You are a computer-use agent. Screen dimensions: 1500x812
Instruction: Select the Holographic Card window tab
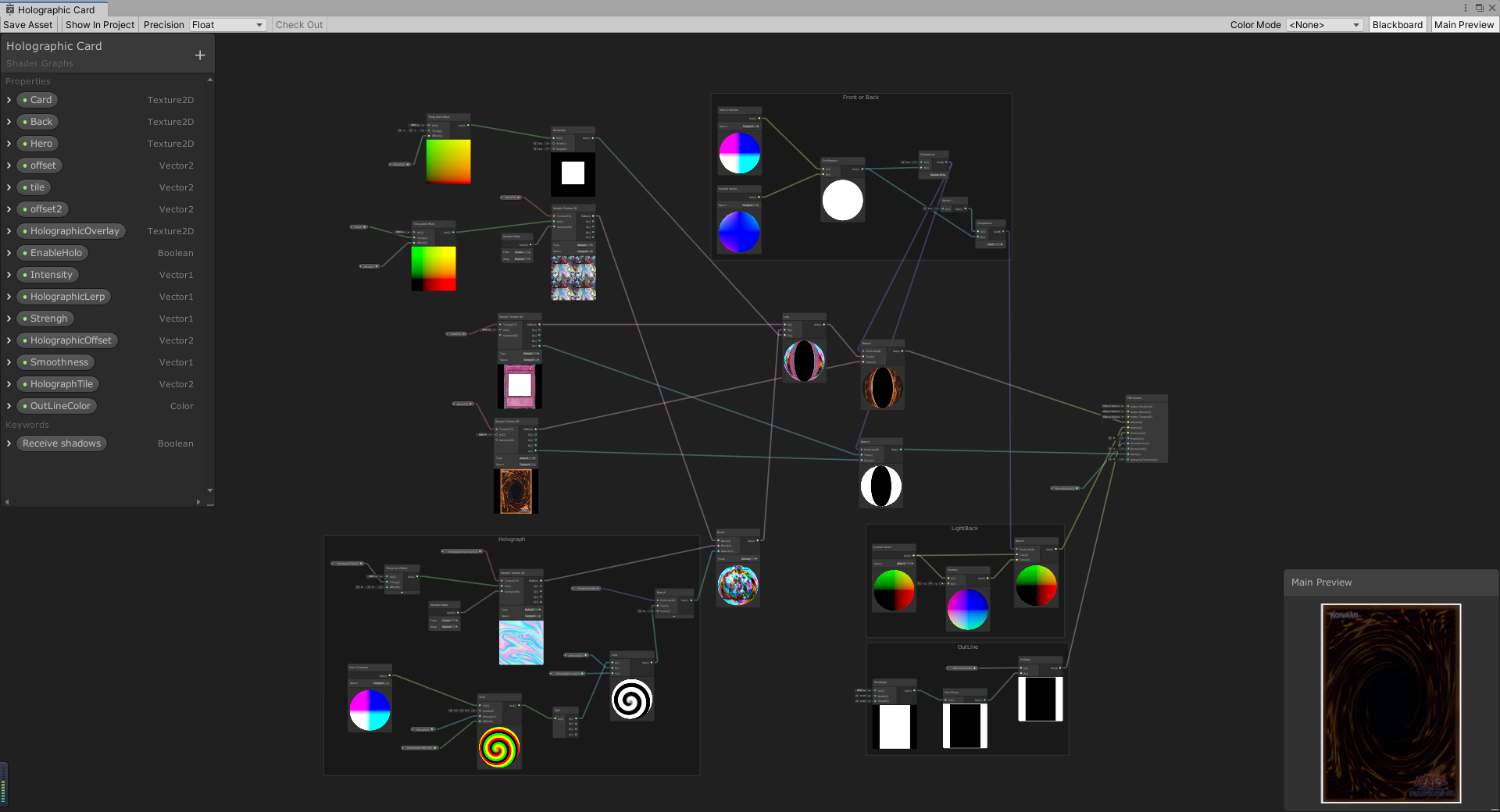point(55,9)
